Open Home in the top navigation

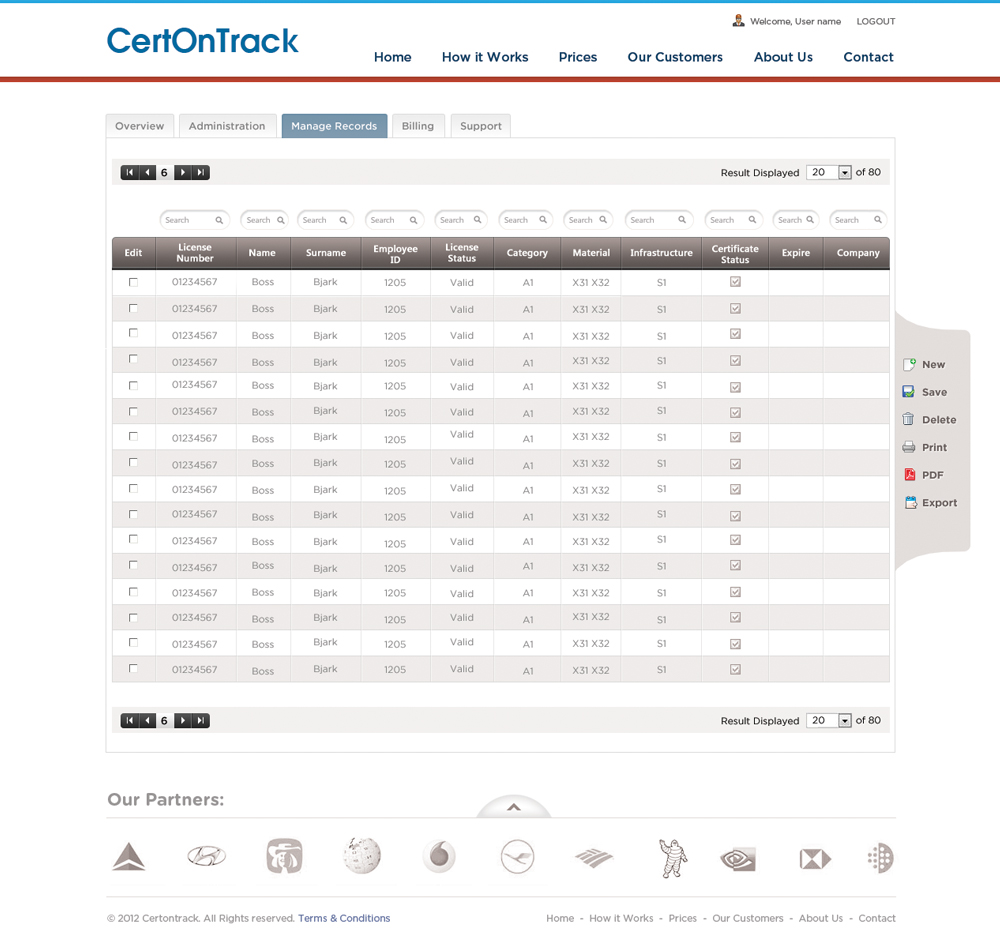[x=393, y=57]
